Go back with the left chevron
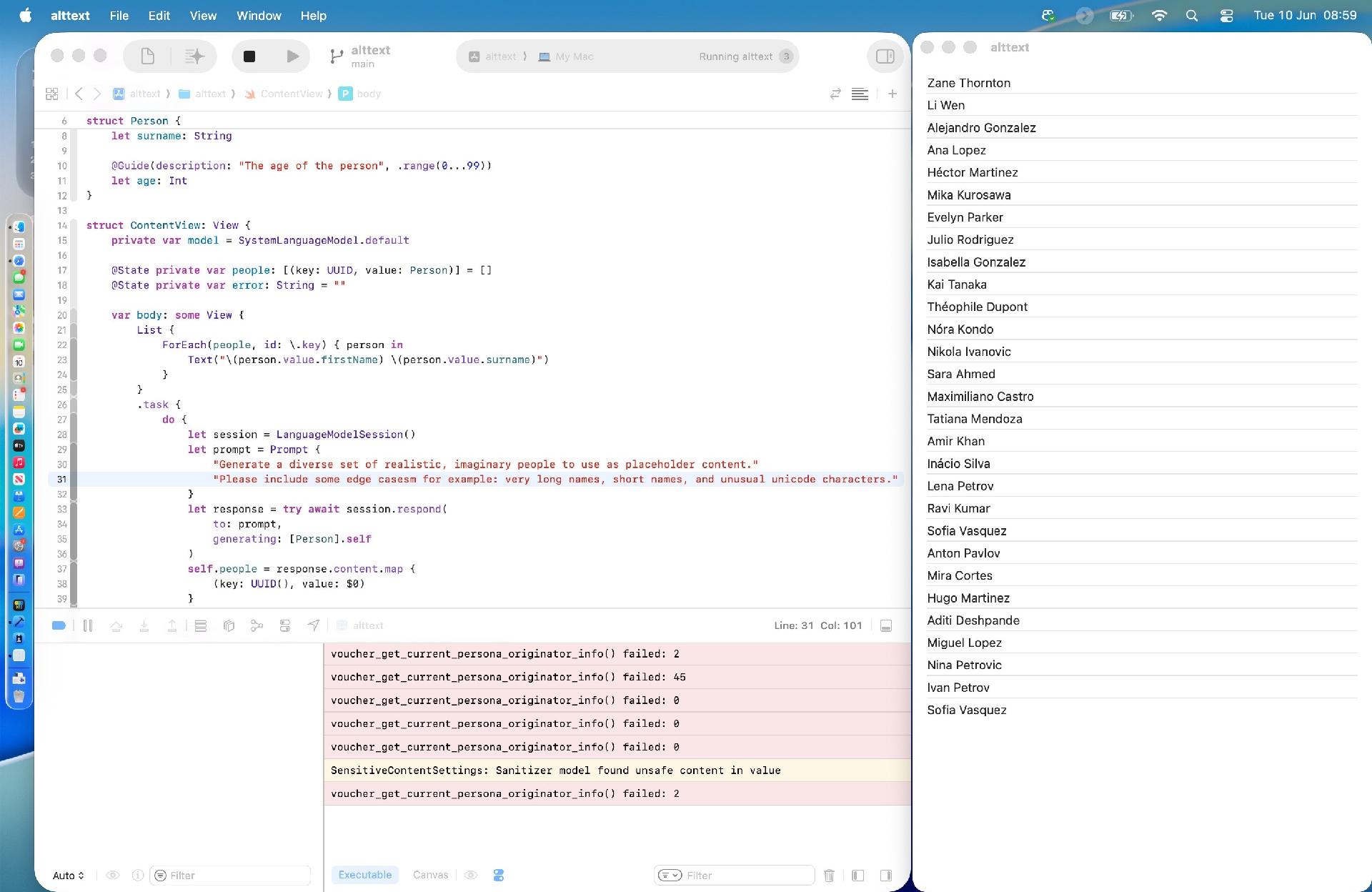This screenshot has height=892, width=1372. tap(79, 94)
